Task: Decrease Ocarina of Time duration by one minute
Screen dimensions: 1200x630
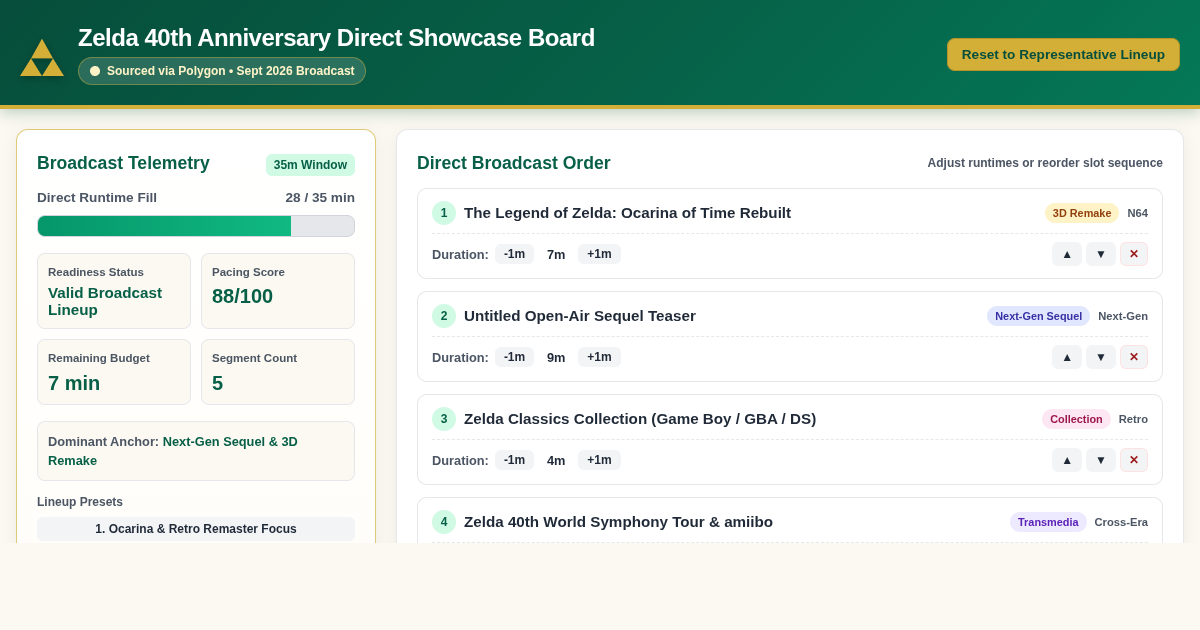Action: click(514, 254)
